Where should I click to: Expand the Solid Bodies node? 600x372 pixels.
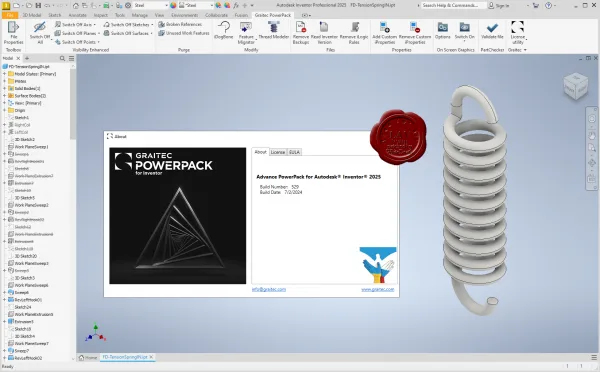(x=4, y=88)
